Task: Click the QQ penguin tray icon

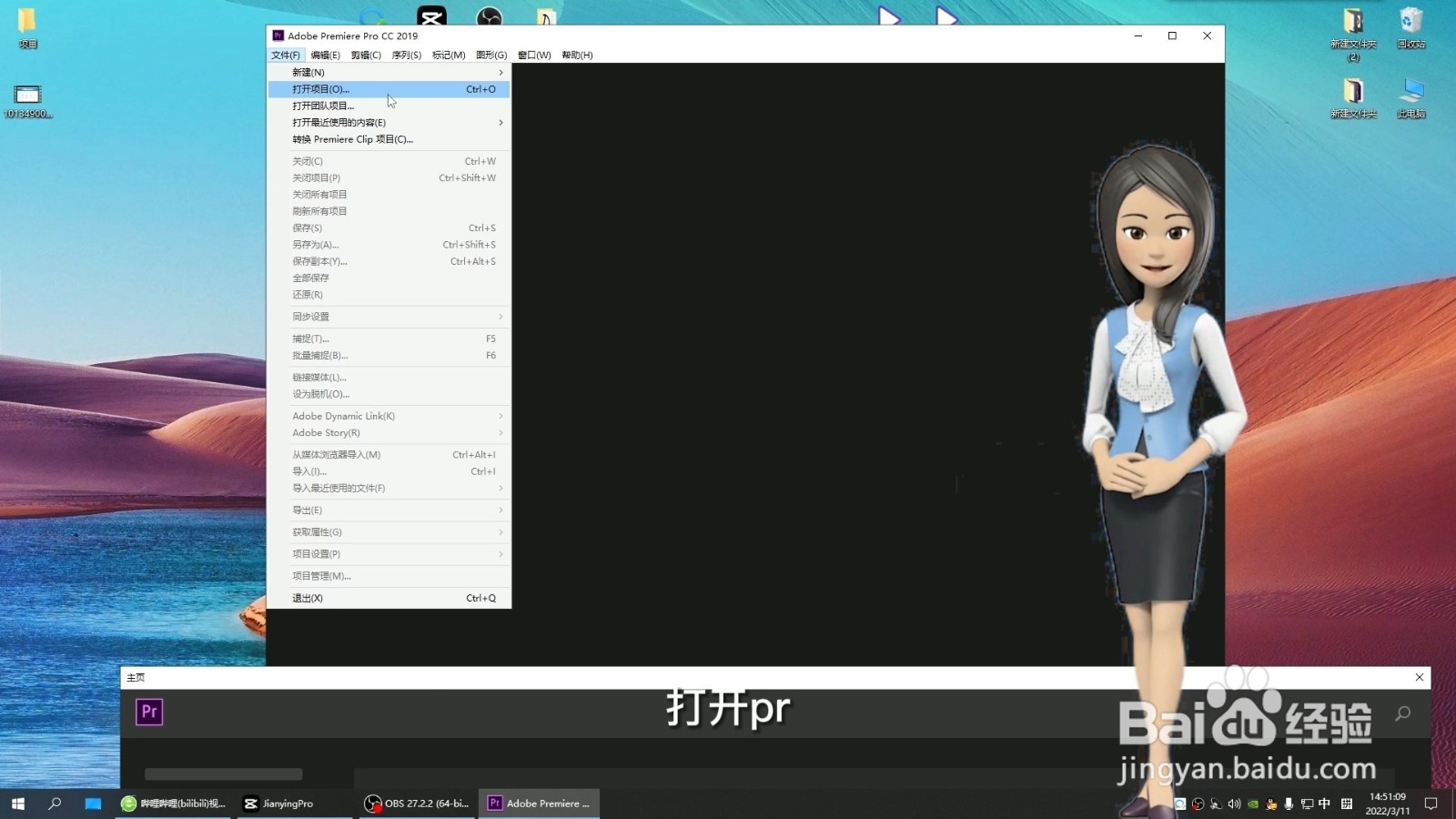Action: (x=1271, y=804)
